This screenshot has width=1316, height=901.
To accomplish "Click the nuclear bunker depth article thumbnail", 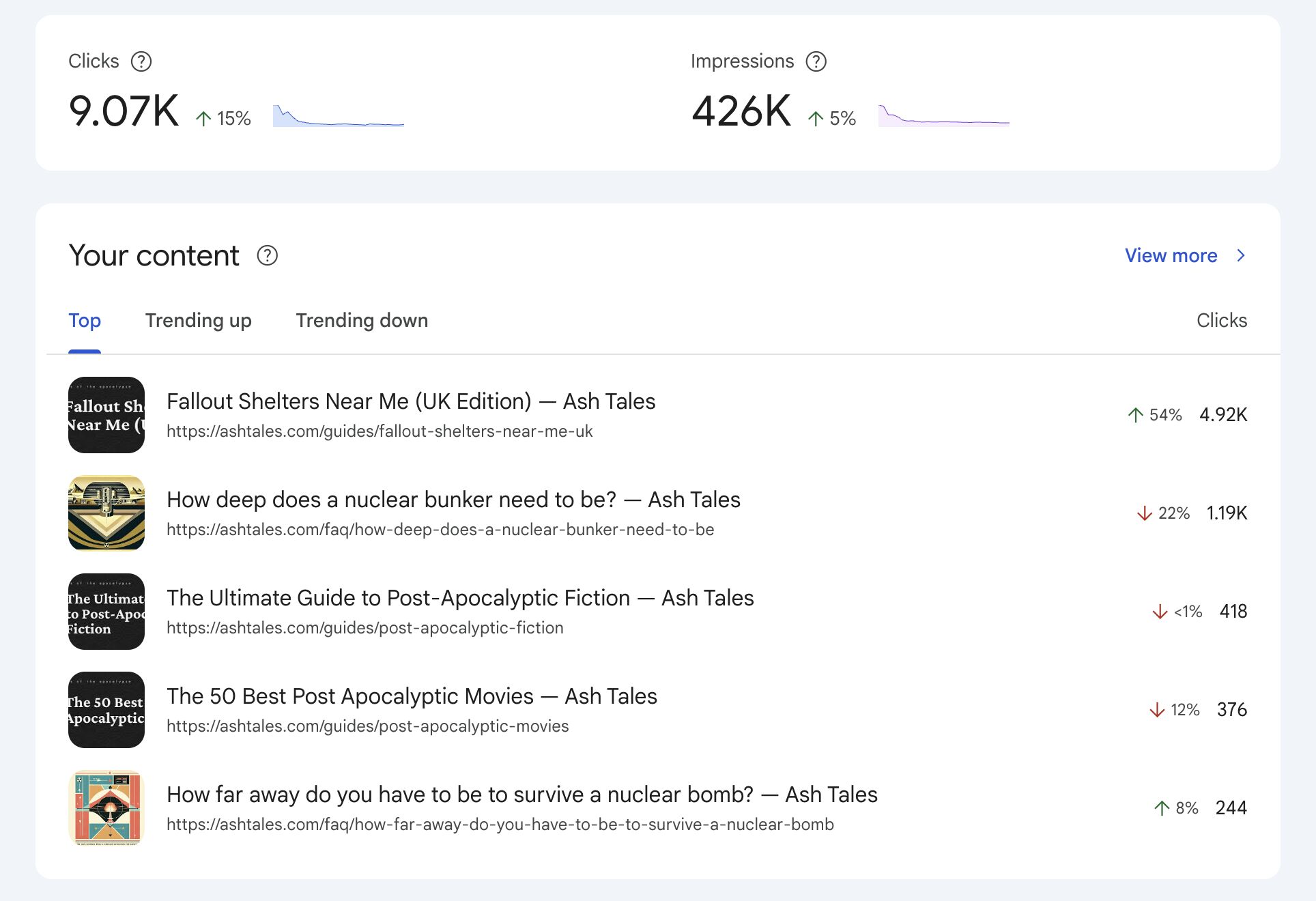I will [106, 513].
